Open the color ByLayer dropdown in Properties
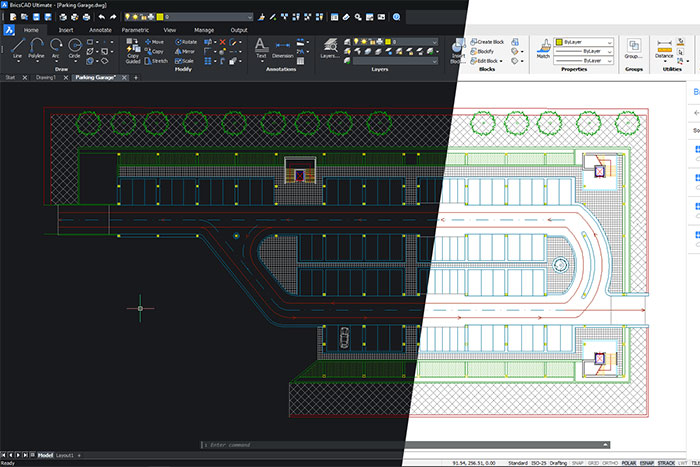The image size is (700, 467). 609,42
